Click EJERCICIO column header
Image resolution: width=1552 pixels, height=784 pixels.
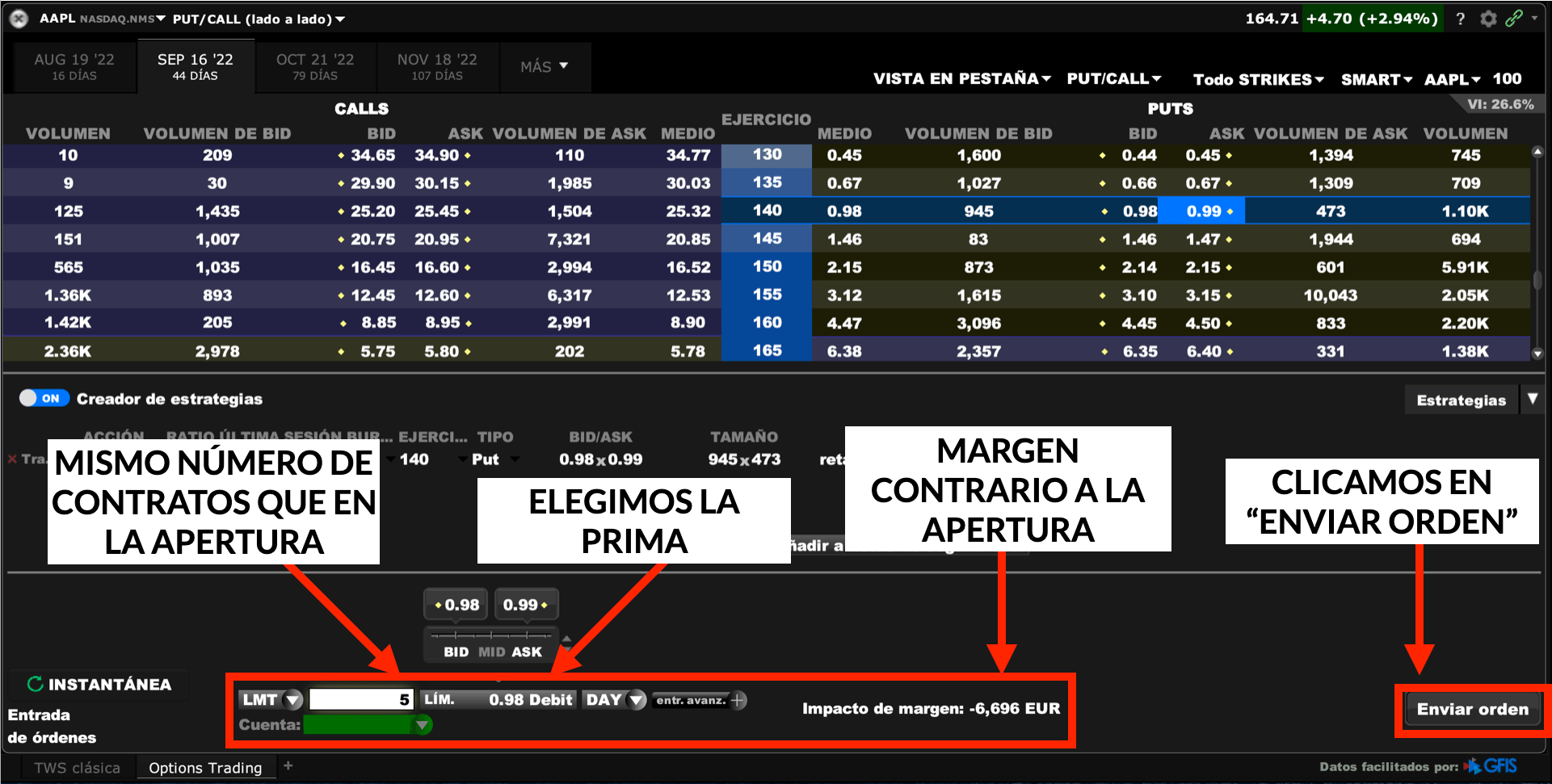766,119
